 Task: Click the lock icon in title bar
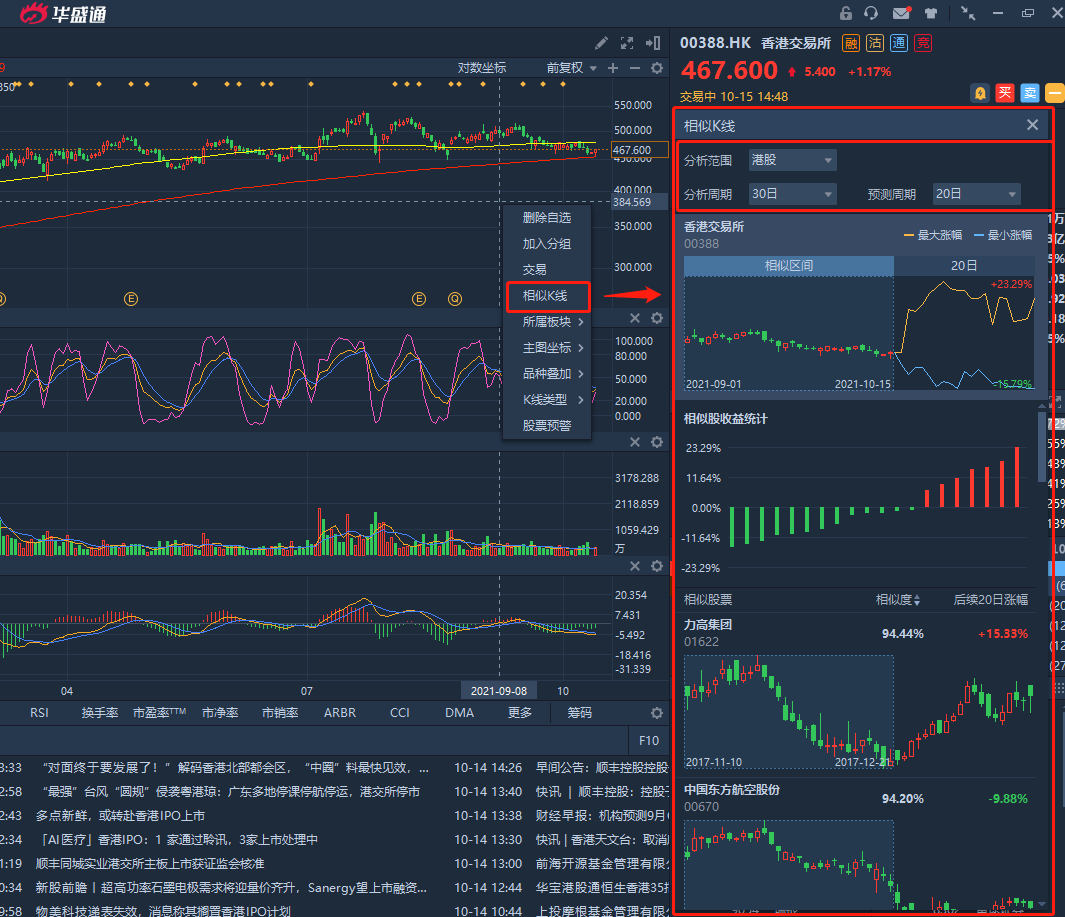coord(846,13)
